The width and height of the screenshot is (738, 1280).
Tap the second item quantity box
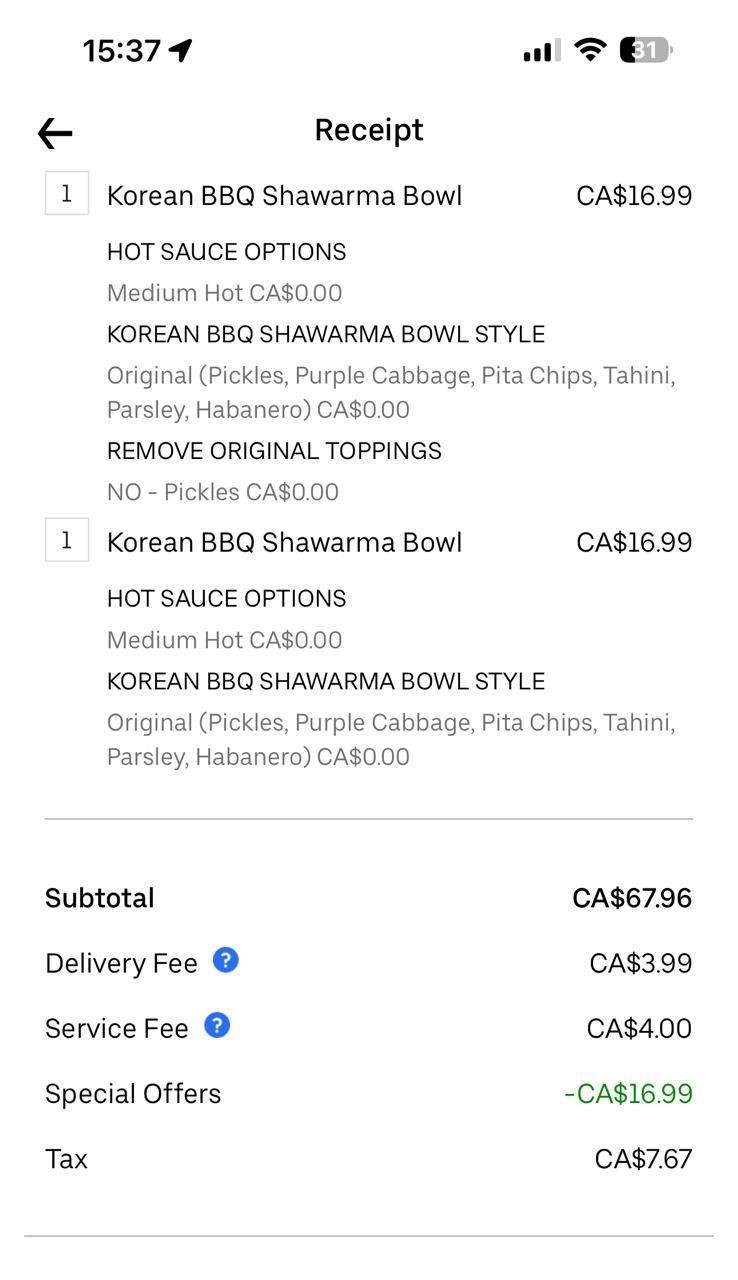pyautogui.click(x=67, y=541)
